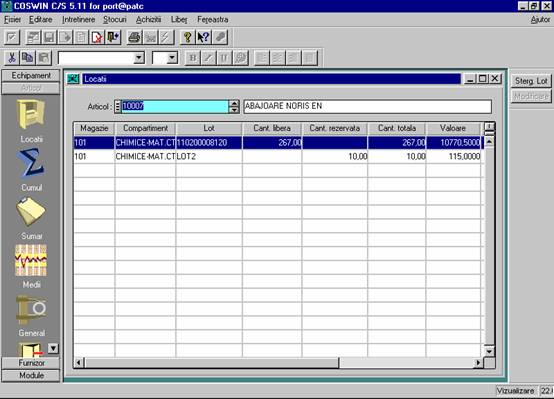Click Articol field spinner down arrow
The height and width of the screenshot is (399, 554).
pos(234,110)
